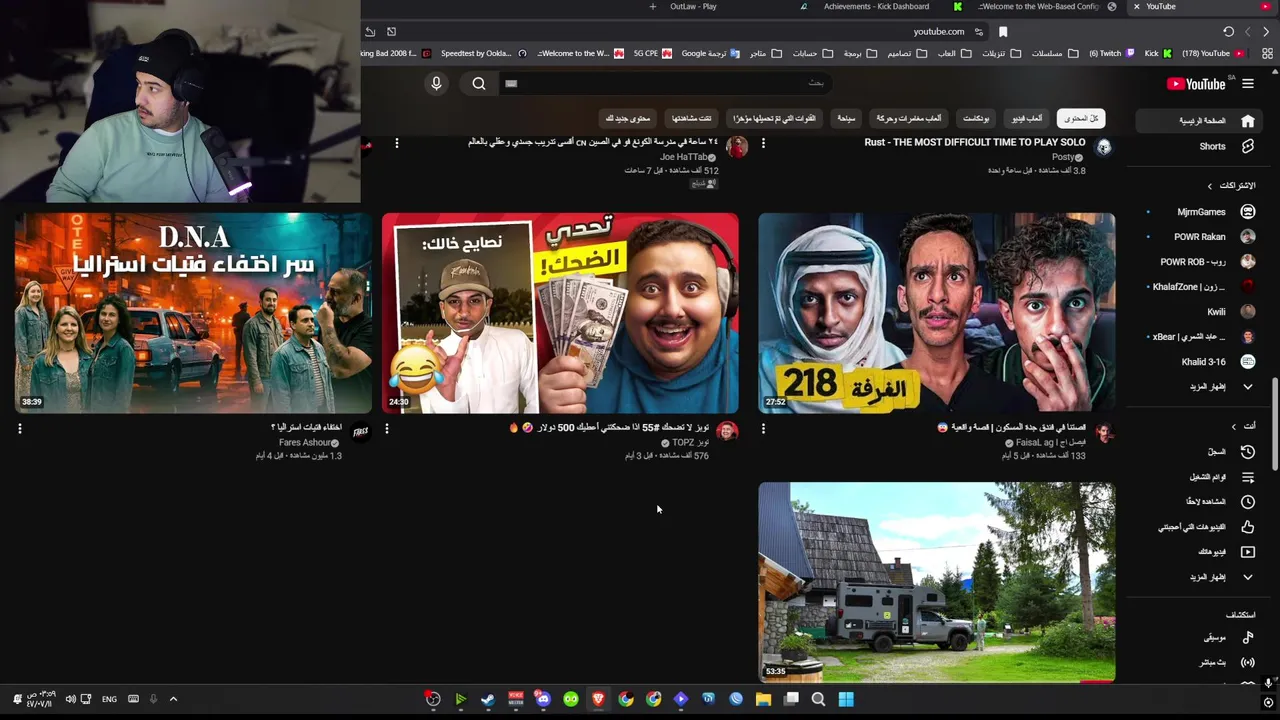Click Fares Ashour channel name

pyautogui.click(x=304, y=442)
